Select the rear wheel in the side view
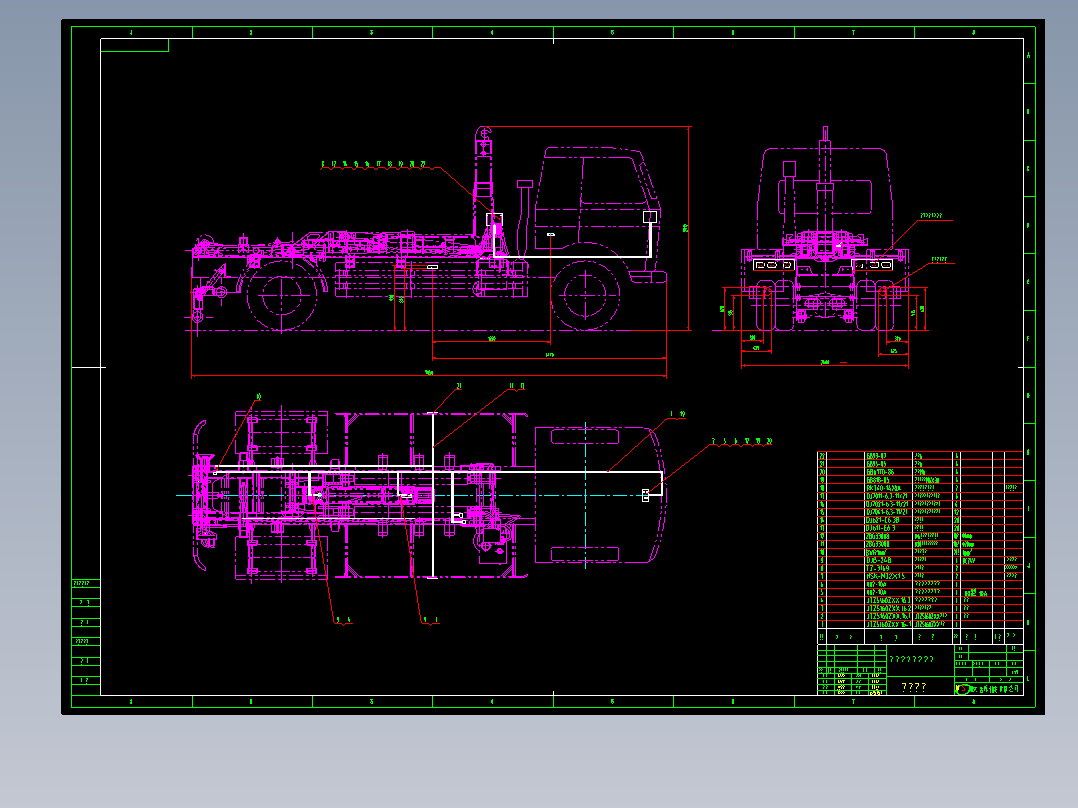Image resolution: width=1078 pixels, height=808 pixels. [x=281, y=295]
